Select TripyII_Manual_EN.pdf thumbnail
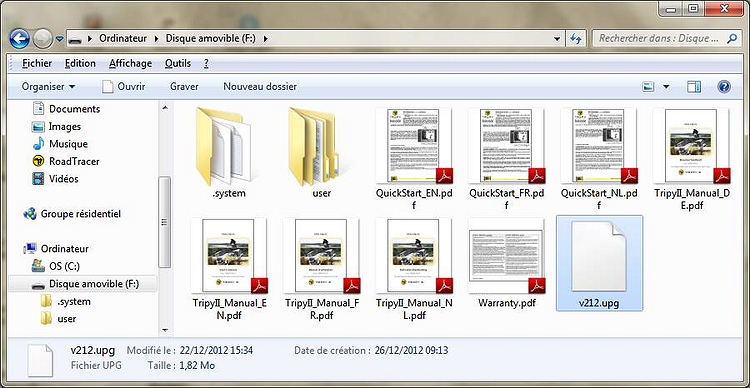750x388 pixels. (x=229, y=256)
